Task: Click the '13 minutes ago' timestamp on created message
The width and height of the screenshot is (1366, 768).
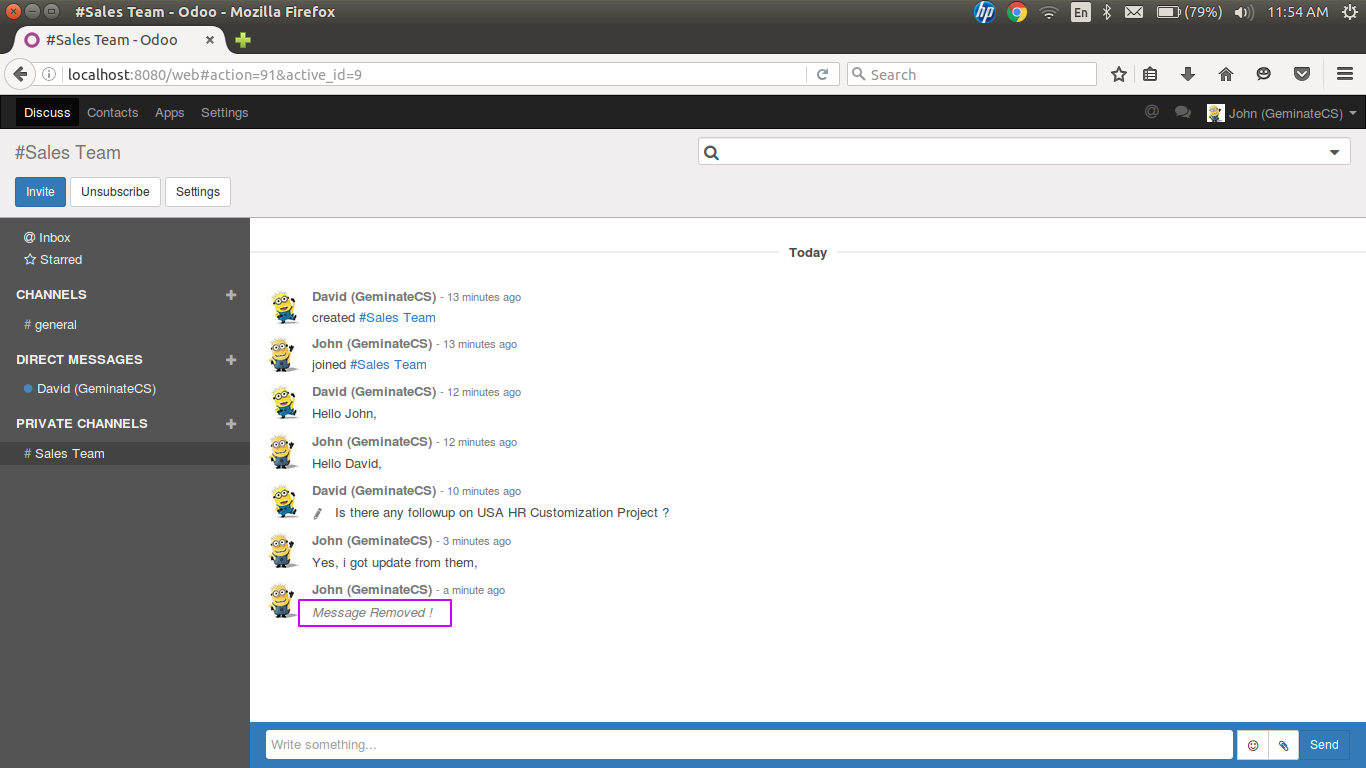Action: tap(484, 297)
